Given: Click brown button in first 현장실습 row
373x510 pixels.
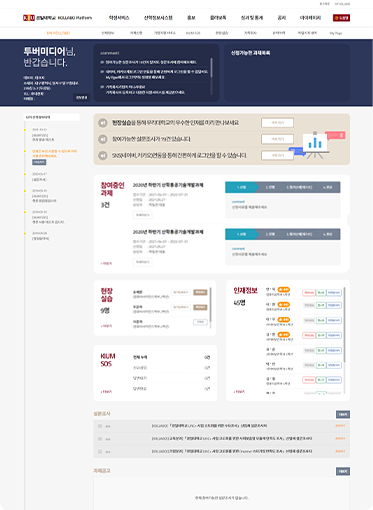Looking at the screenshot, I should 200,292.
